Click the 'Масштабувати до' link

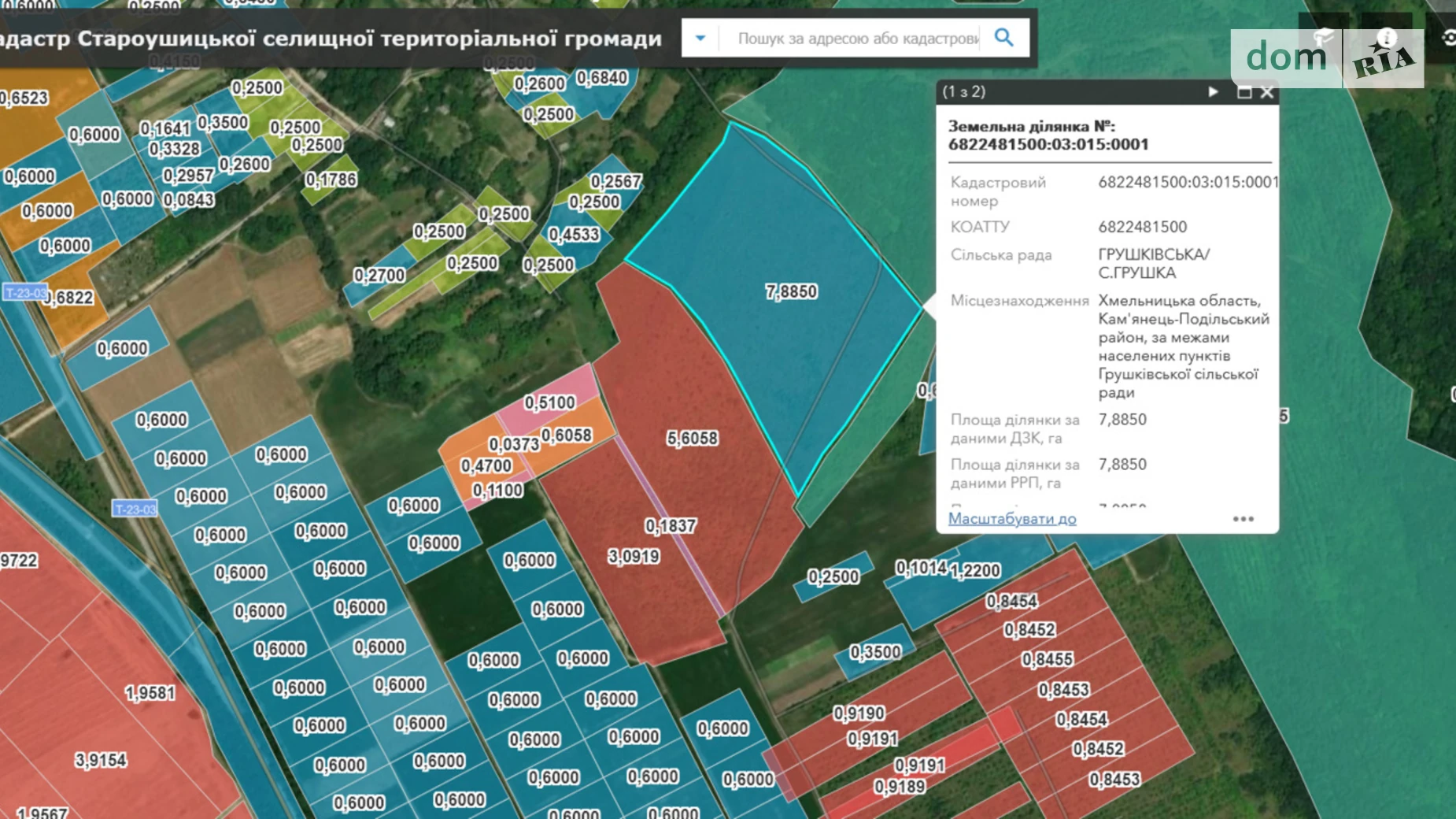pos(1011,519)
